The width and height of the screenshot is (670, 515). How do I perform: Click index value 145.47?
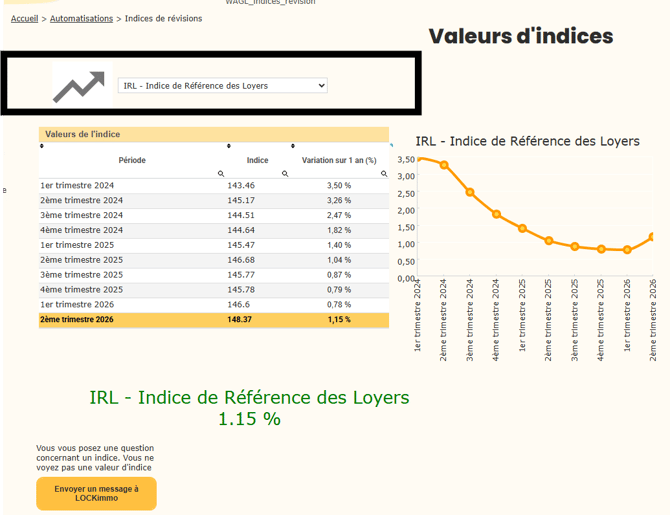(x=241, y=245)
